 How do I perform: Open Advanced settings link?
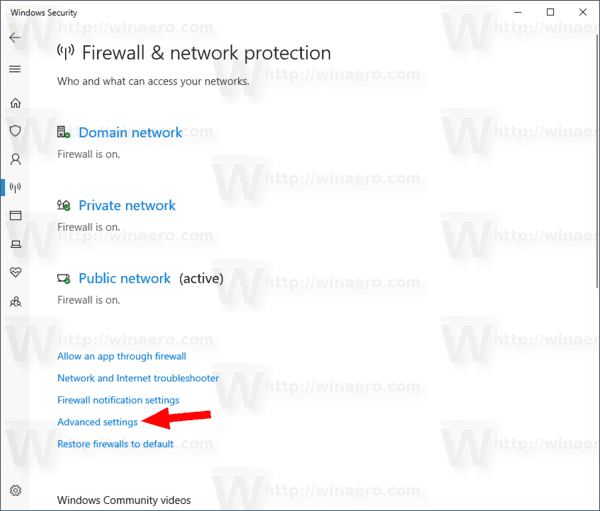coord(97,422)
